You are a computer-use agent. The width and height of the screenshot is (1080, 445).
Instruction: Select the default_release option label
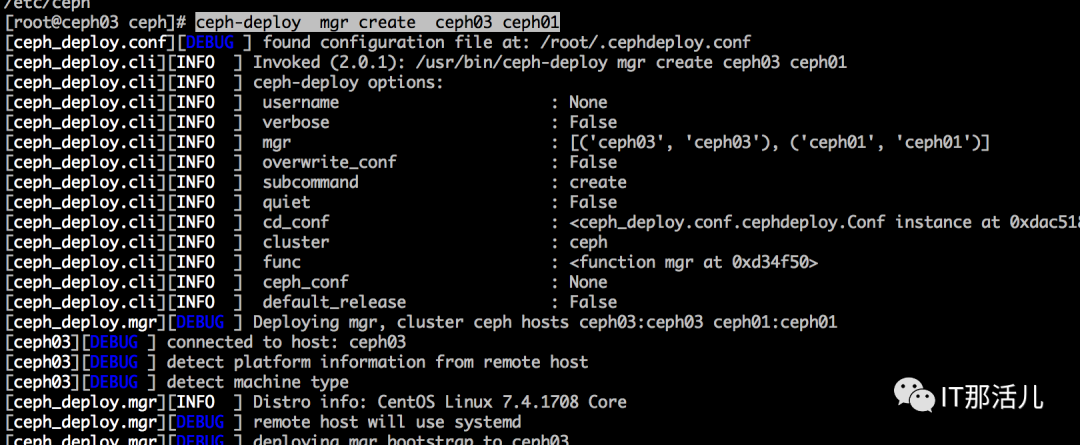pos(335,302)
